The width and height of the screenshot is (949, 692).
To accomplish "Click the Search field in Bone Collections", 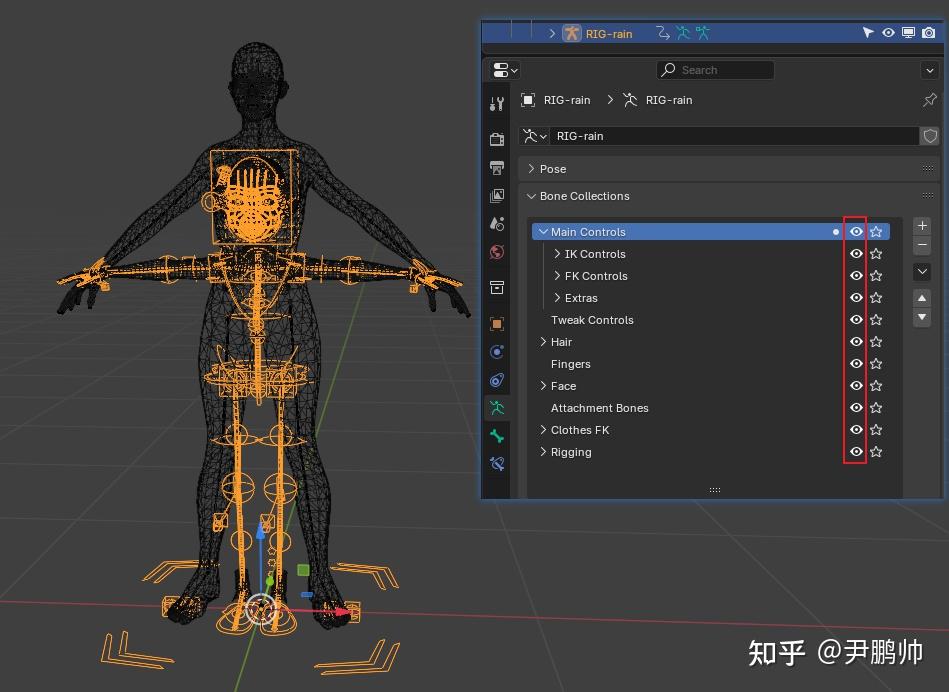I will point(715,70).
